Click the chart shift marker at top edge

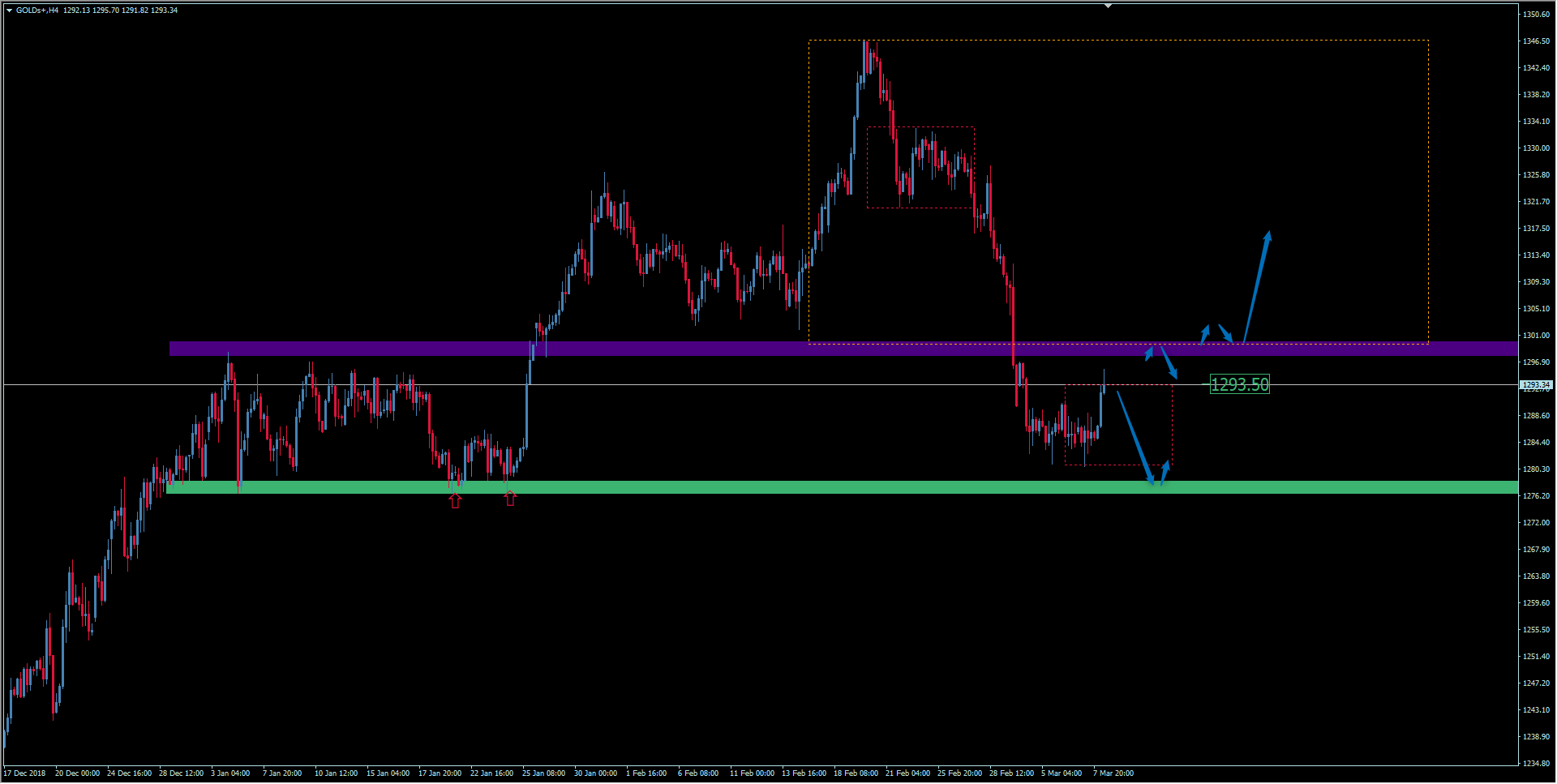pyautogui.click(x=1108, y=6)
